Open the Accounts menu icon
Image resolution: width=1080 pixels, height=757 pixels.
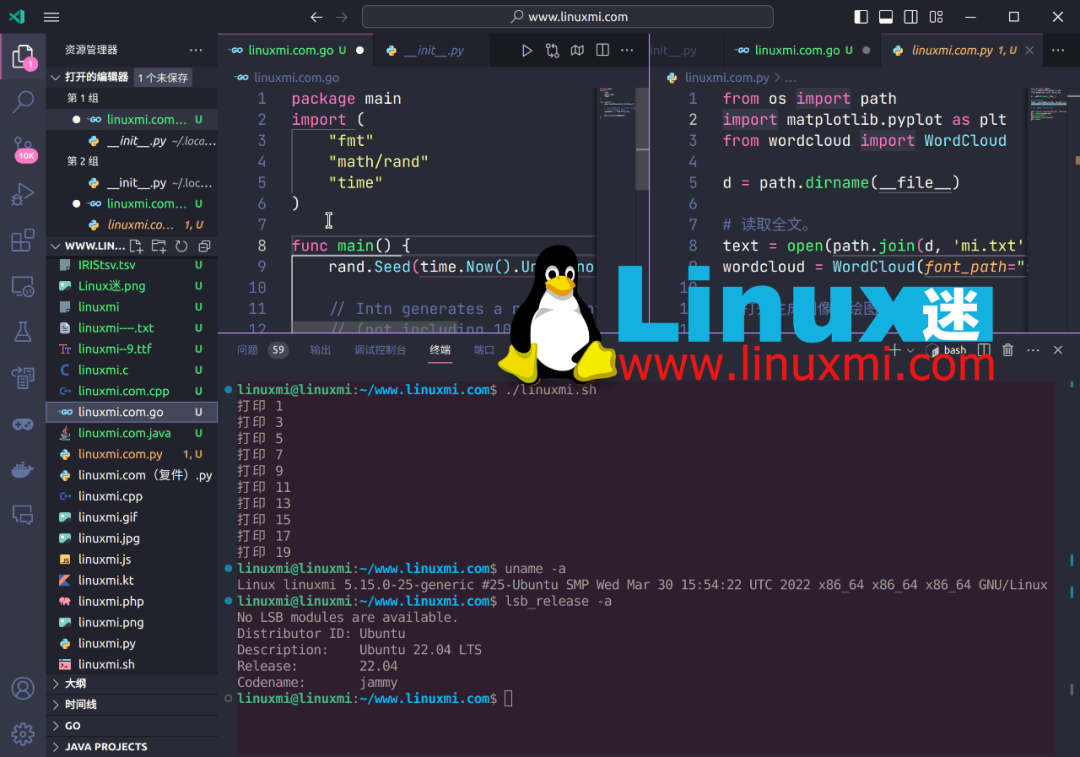coord(23,688)
